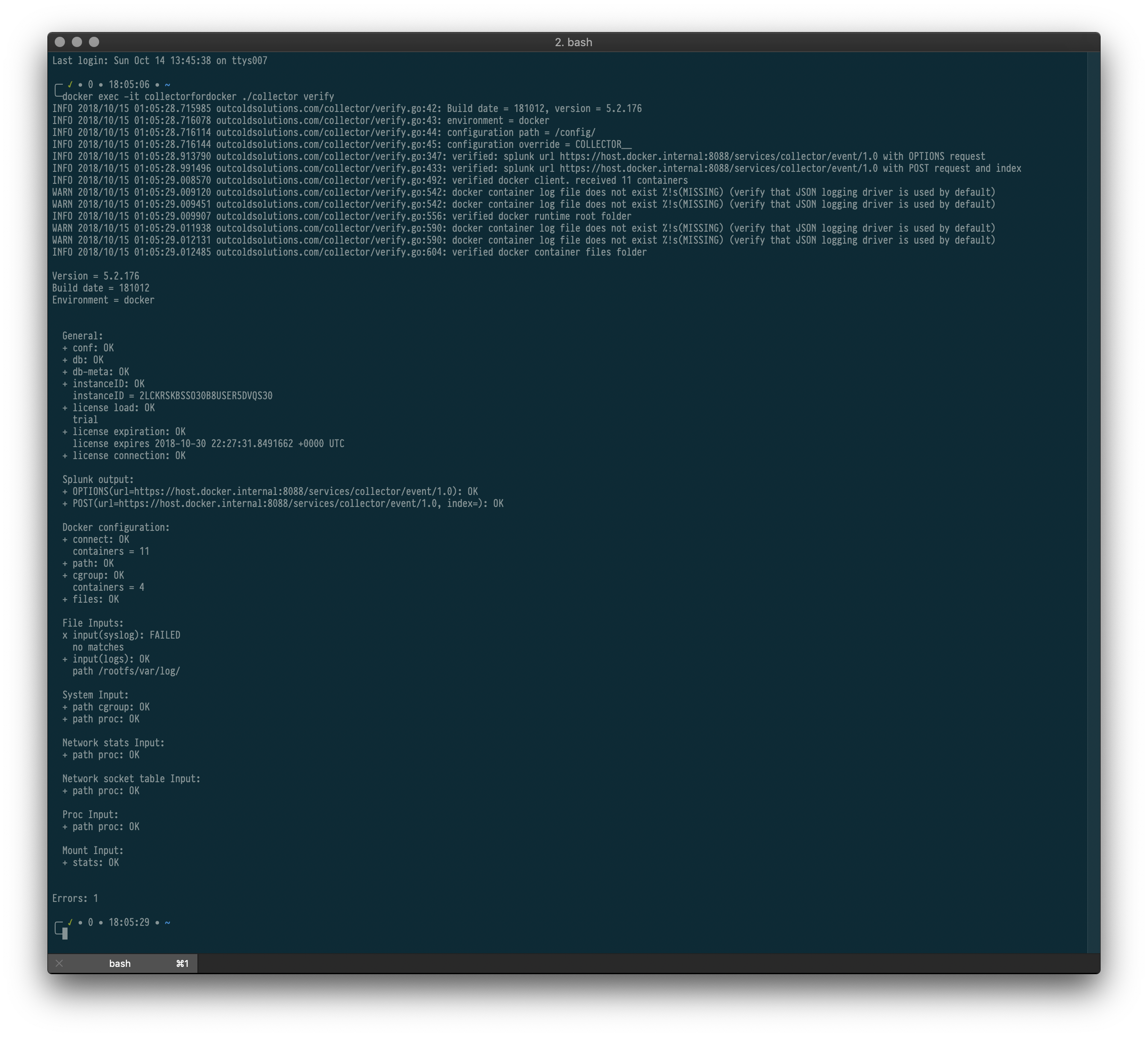Click the docker exec collector verify command
Image resolution: width=1148 pixels, height=1037 pixels.
click(197, 96)
